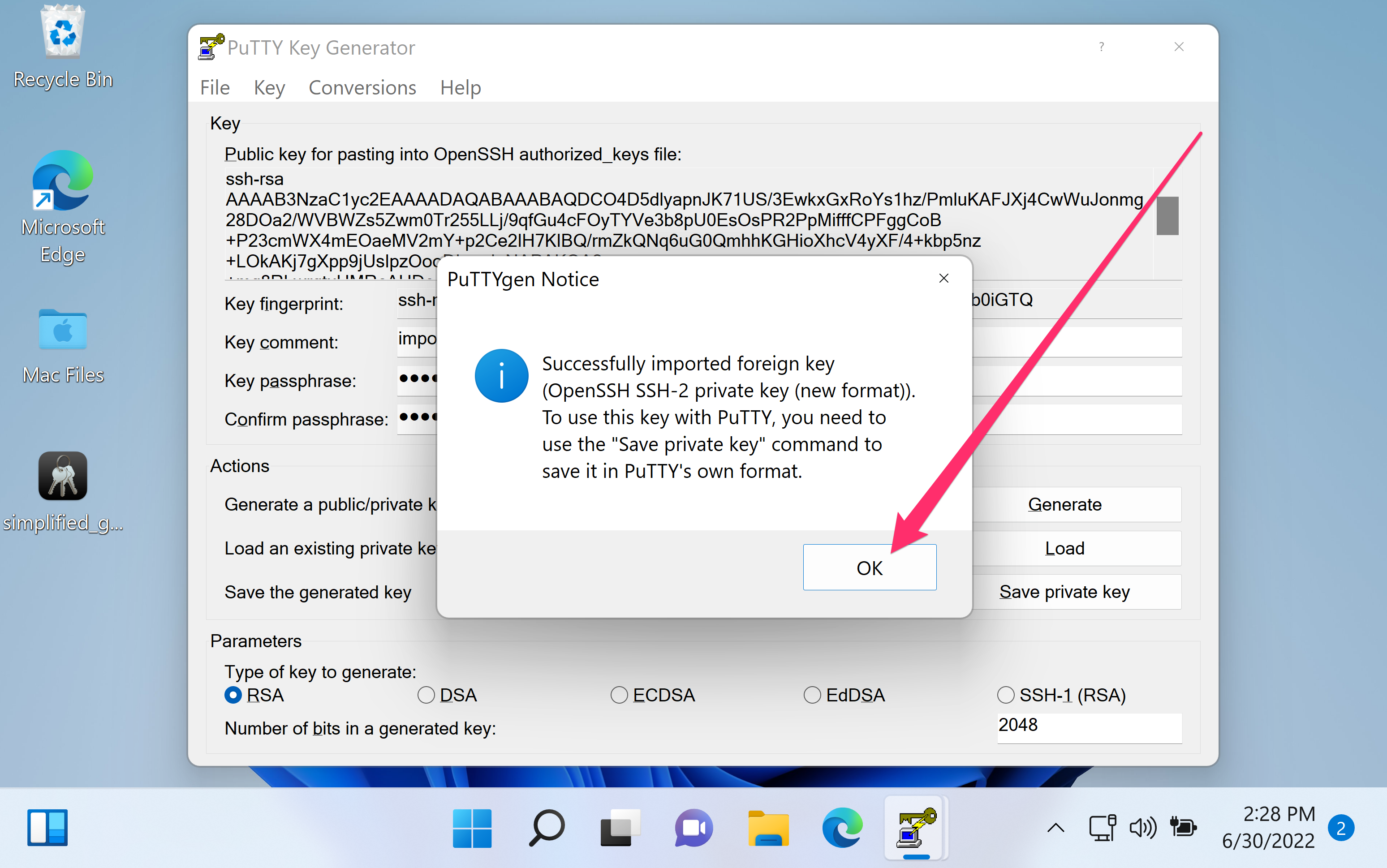Screen dimensions: 1387x868
Task: Click the network icon in the system tray
Action: [x=1102, y=828]
